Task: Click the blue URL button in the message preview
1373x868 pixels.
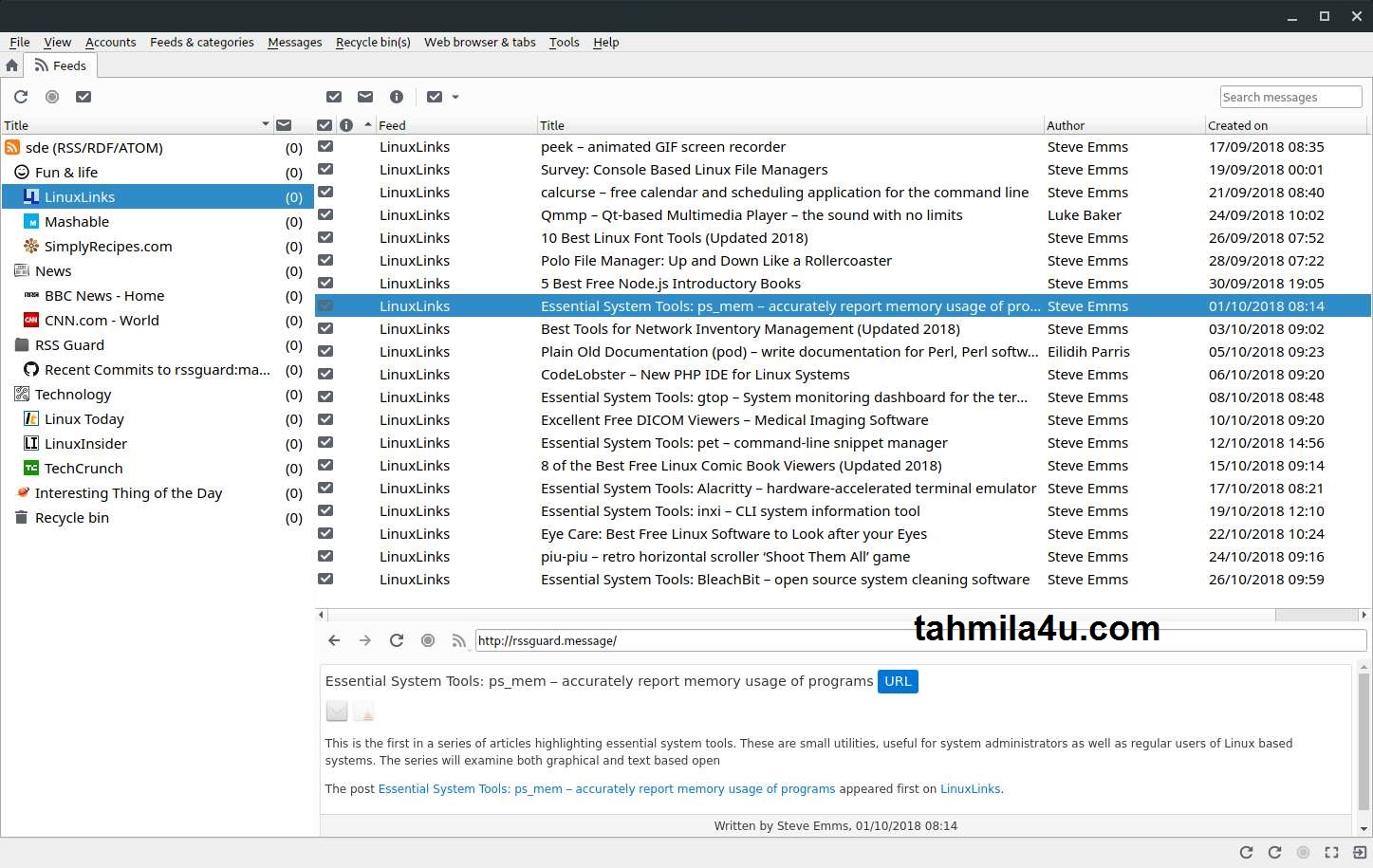Action: point(898,681)
